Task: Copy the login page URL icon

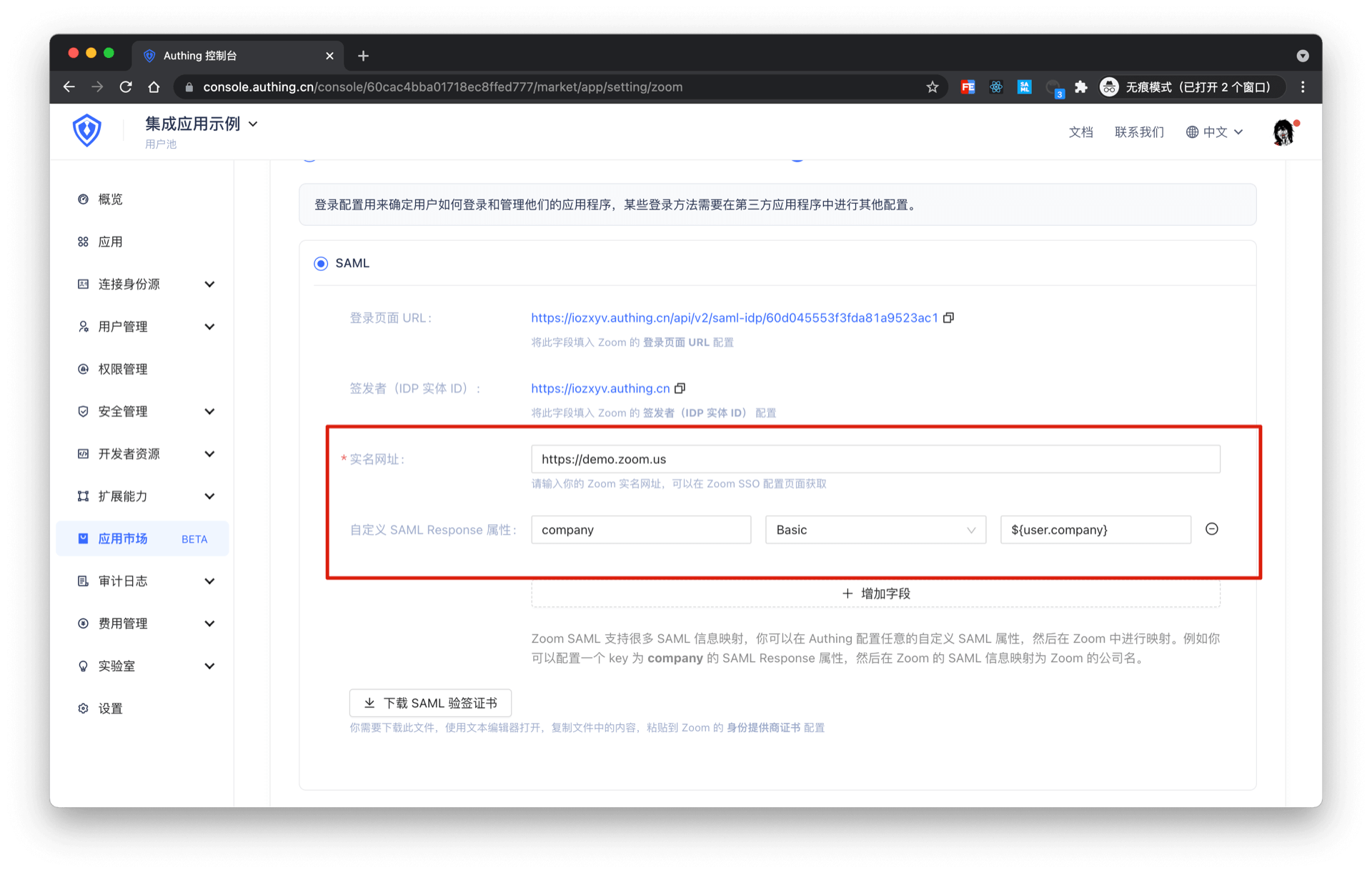Action: 948,317
